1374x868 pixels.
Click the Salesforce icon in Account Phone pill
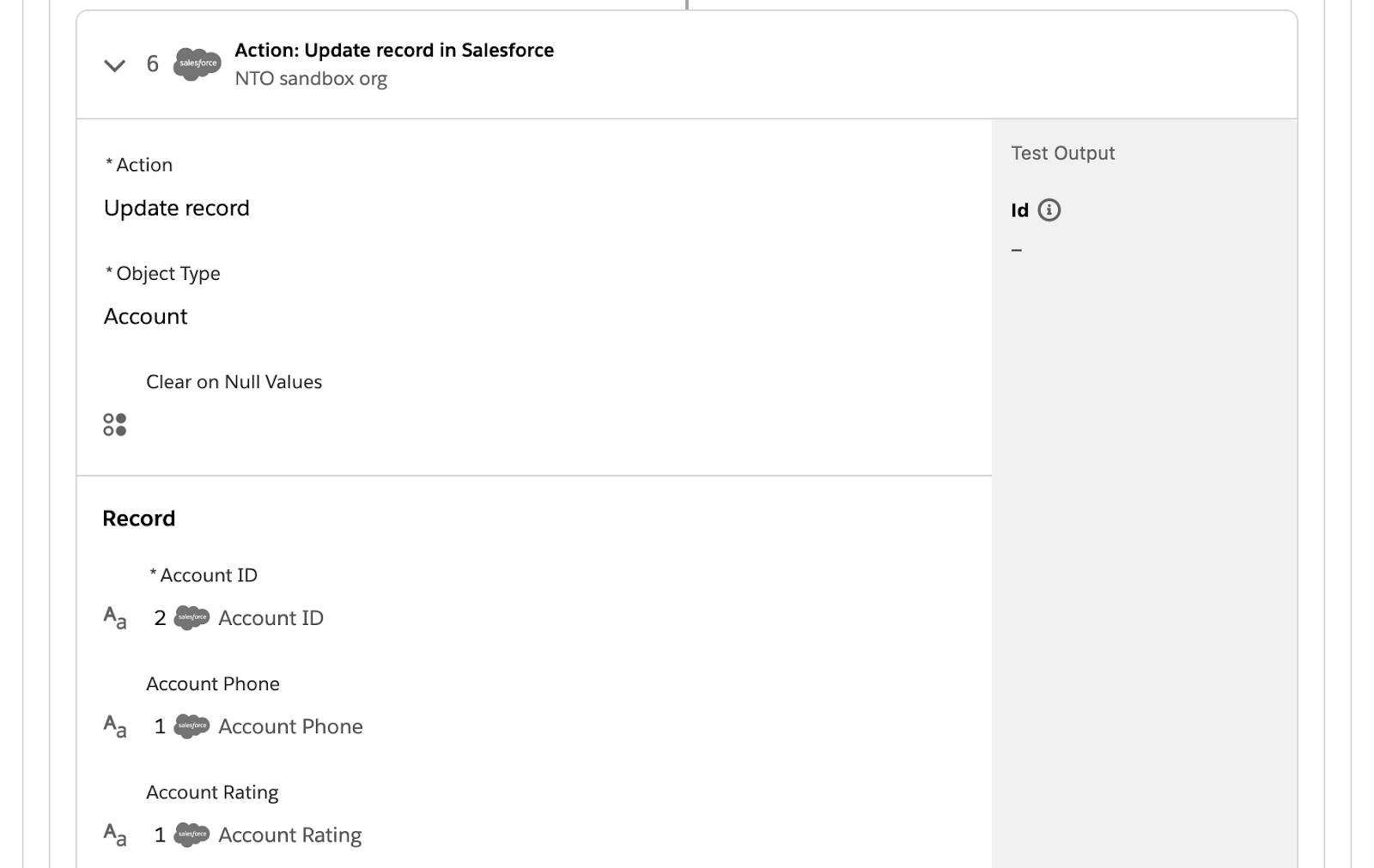pos(192,726)
